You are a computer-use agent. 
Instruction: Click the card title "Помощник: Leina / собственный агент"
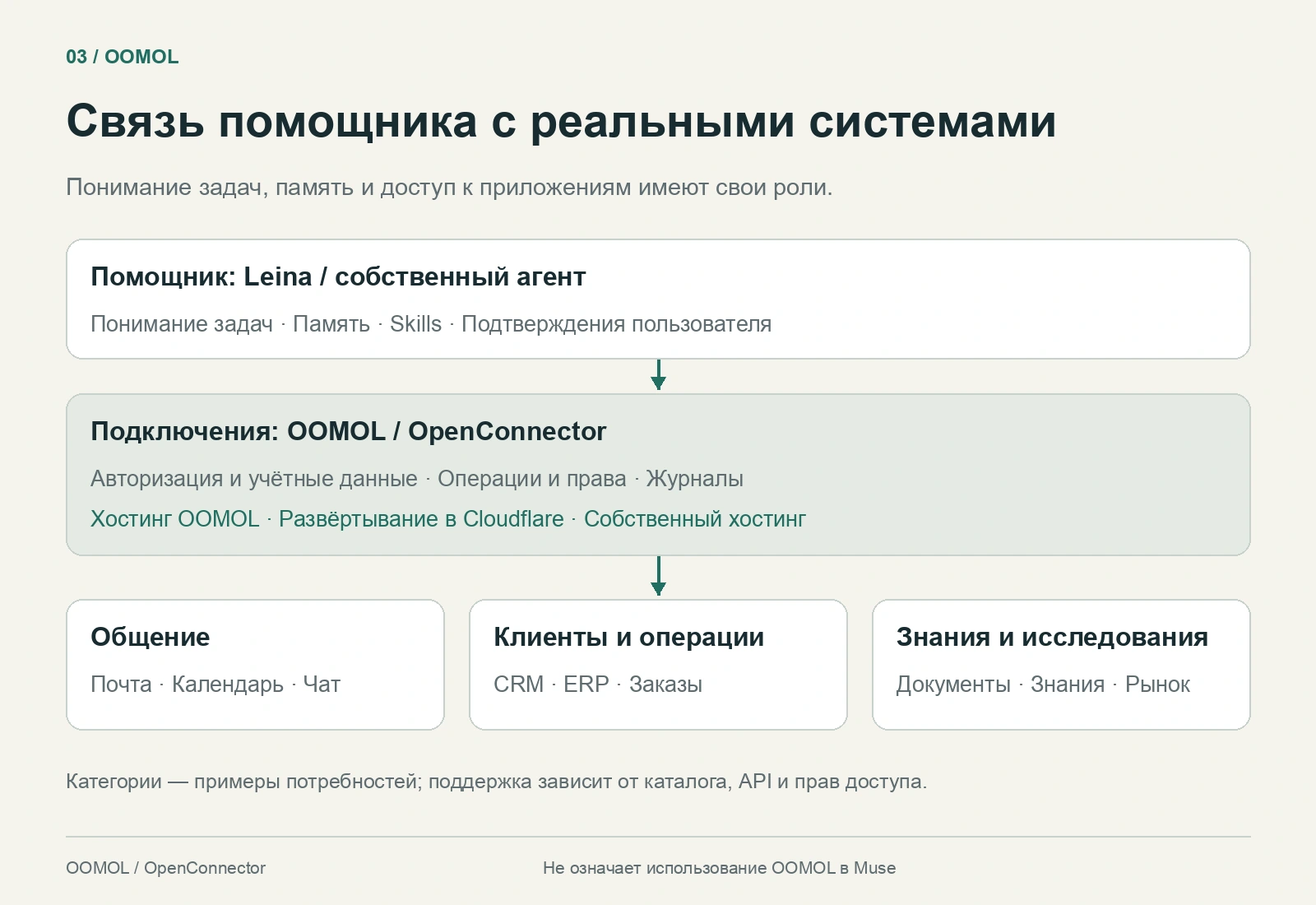[338, 276]
